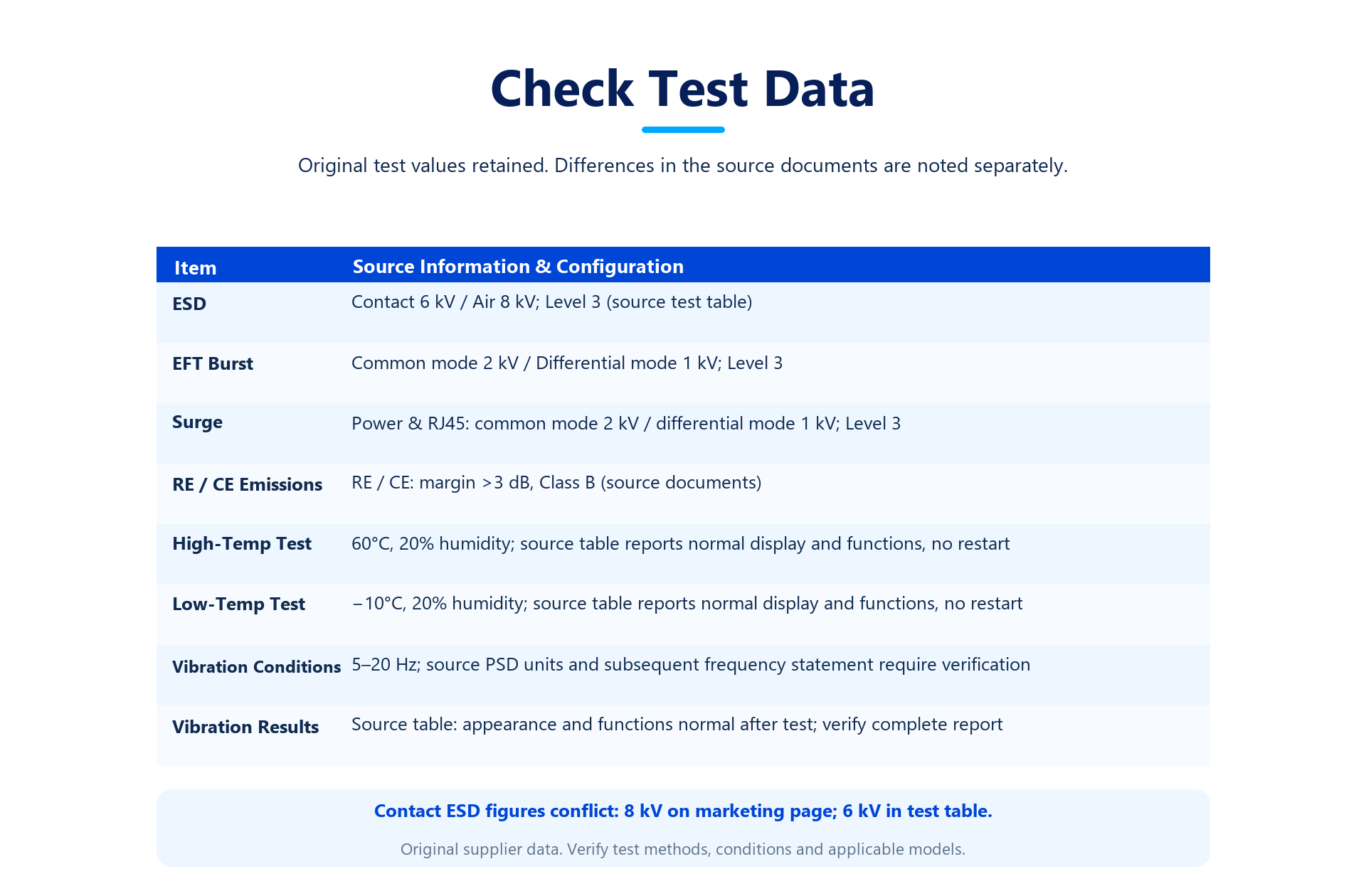
Task: Click the blue underline bar below title
Action: (683, 129)
